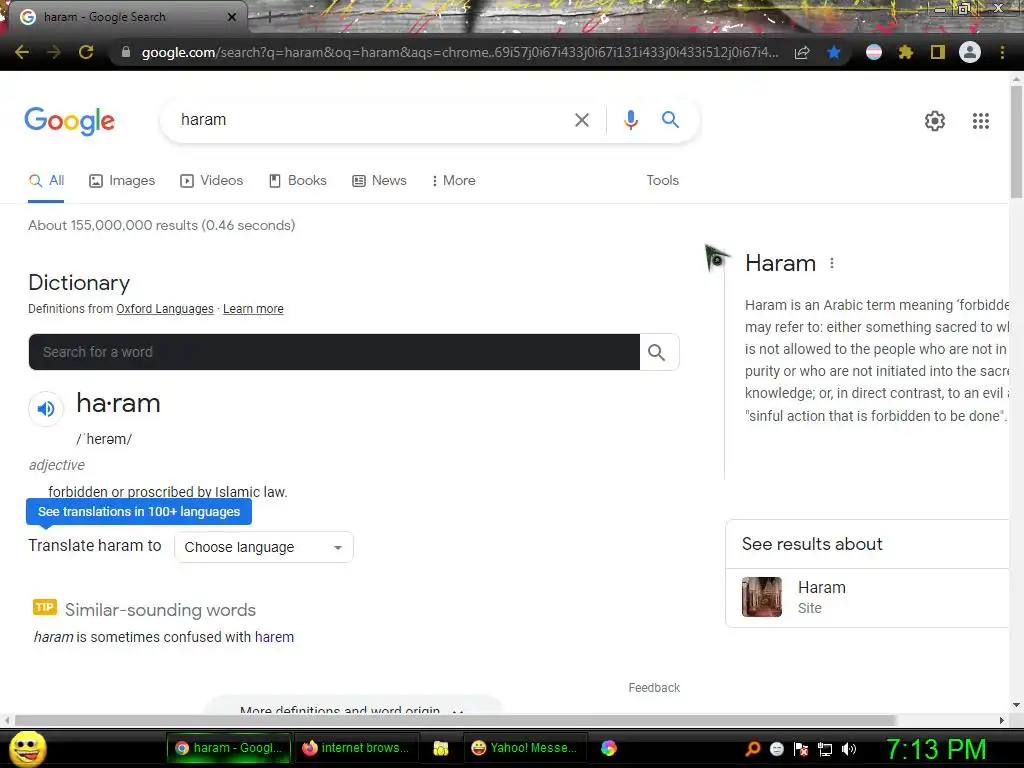Select the haram - Google taskbar item
Screen dimensions: 1024x768
coord(229,748)
